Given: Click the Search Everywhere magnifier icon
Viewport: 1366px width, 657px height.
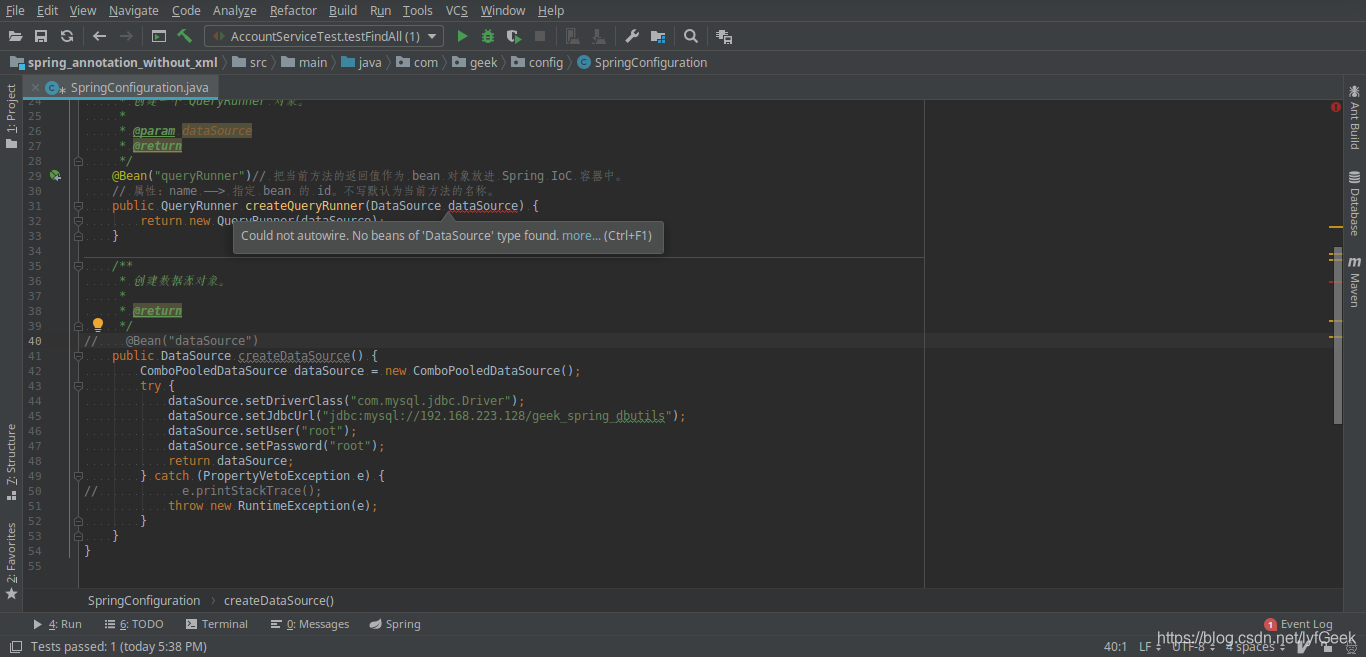Looking at the screenshot, I should [x=691, y=36].
